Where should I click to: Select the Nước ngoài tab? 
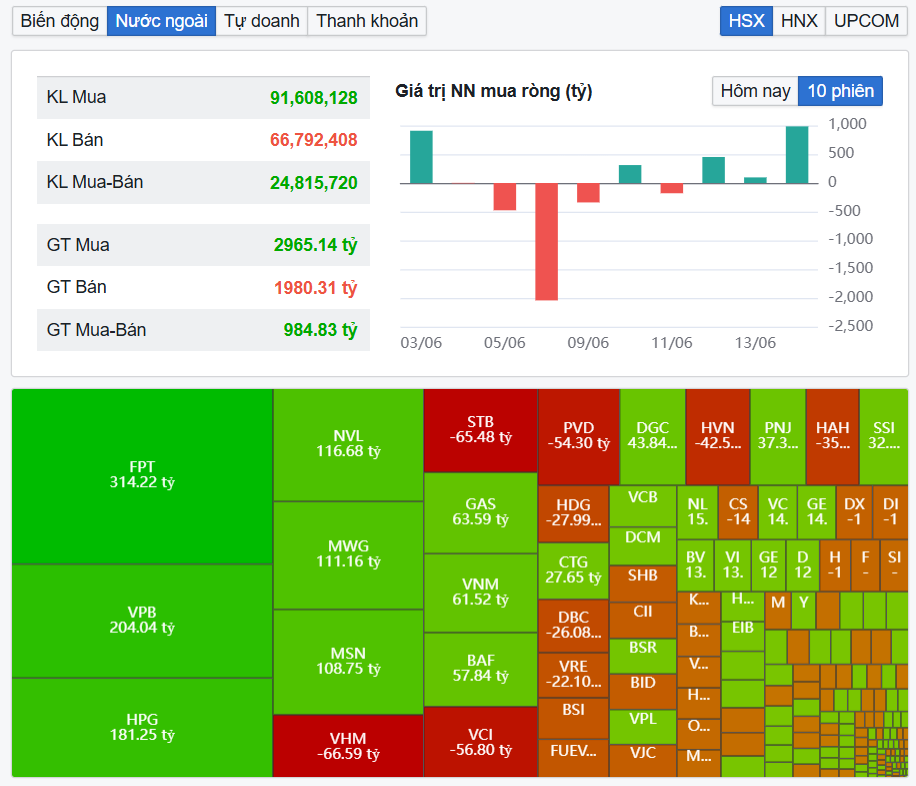click(x=161, y=21)
